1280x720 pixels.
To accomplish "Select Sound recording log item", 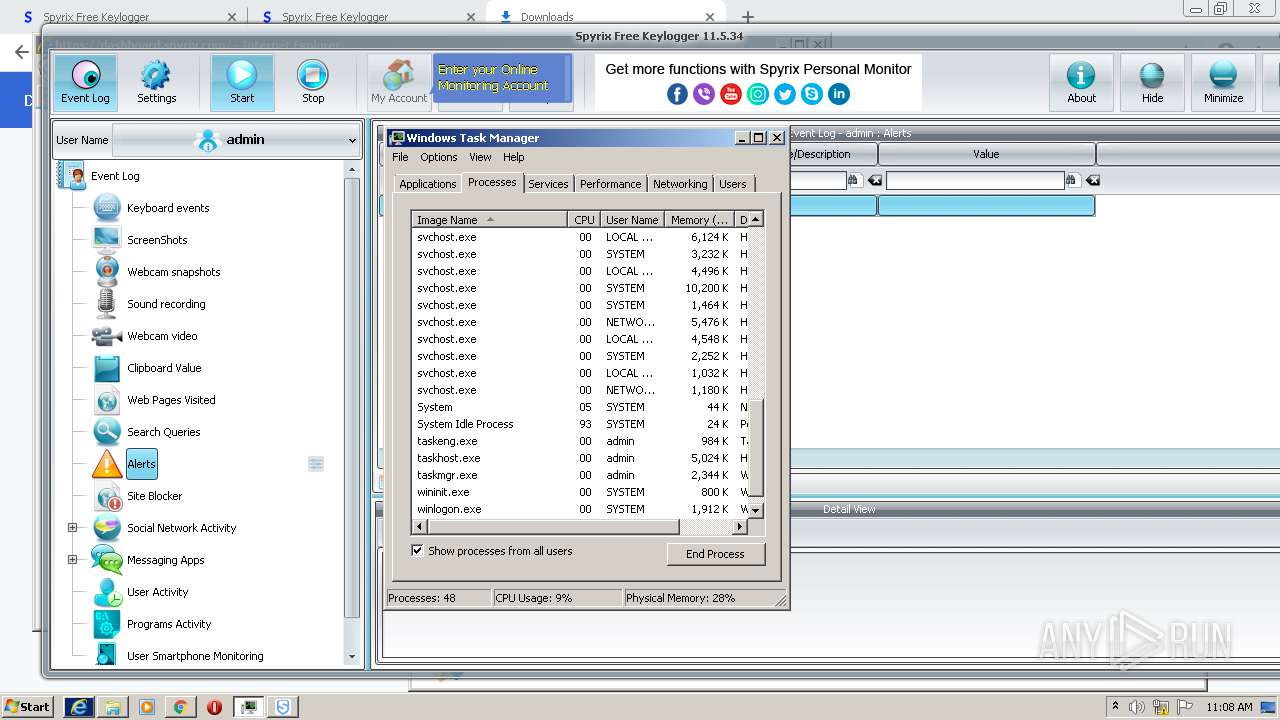I will (x=166, y=304).
